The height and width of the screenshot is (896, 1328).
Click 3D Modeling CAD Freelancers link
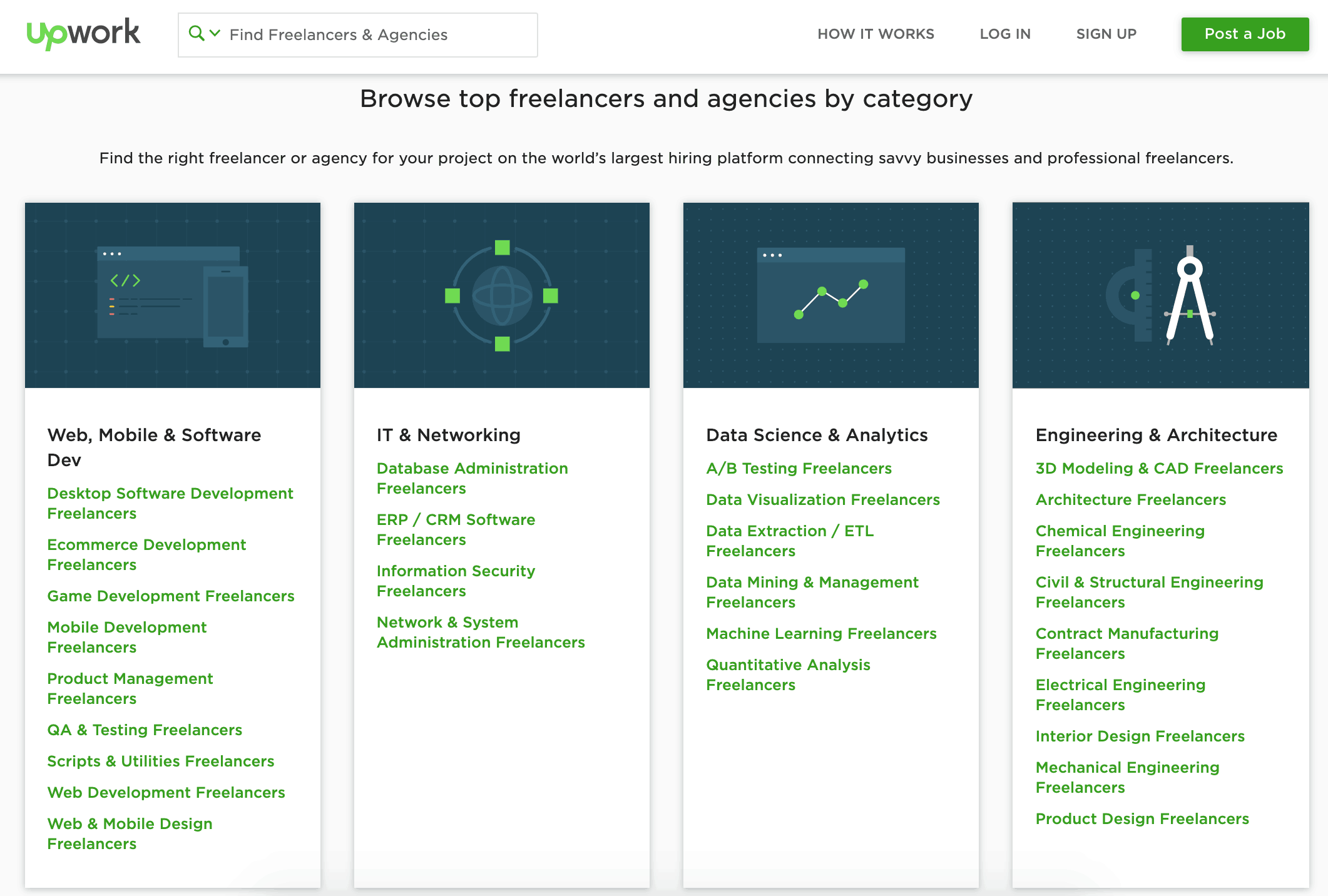[x=1158, y=467]
